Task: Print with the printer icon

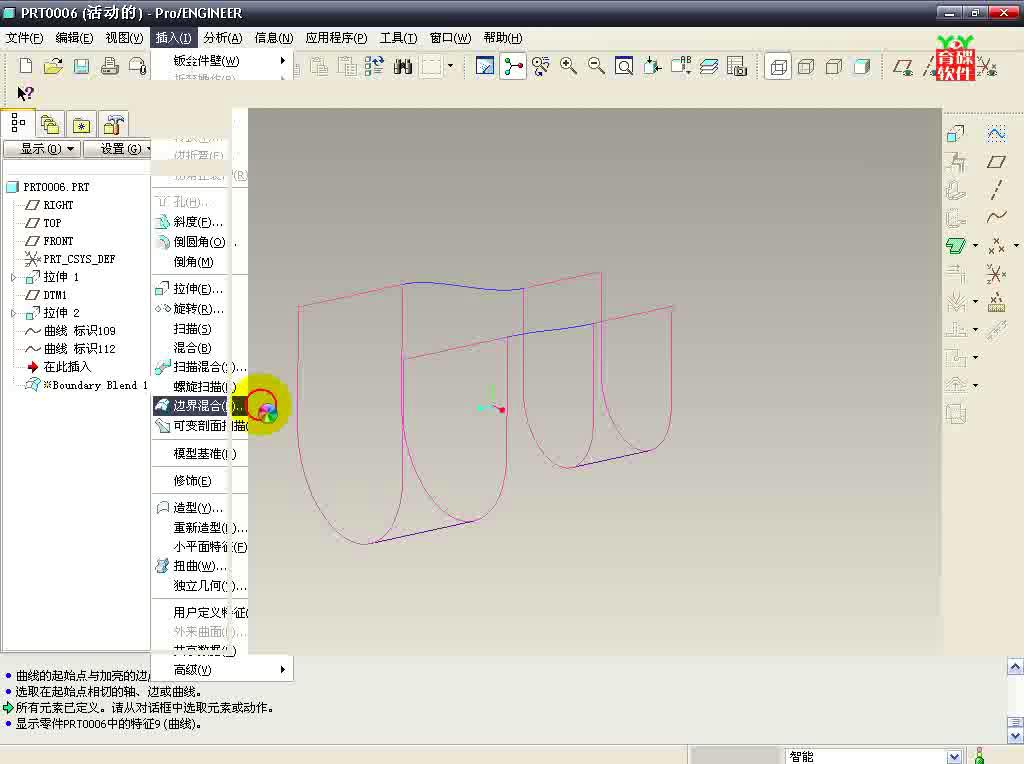Action: [x=110, y=66]
